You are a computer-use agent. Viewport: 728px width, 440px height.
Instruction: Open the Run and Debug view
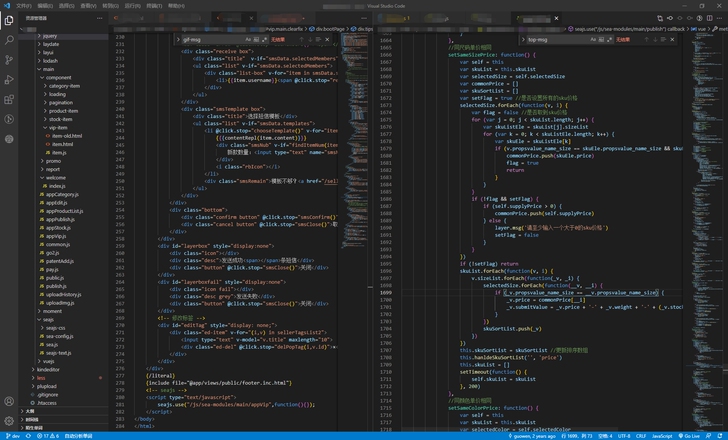(x=9, y=80)
